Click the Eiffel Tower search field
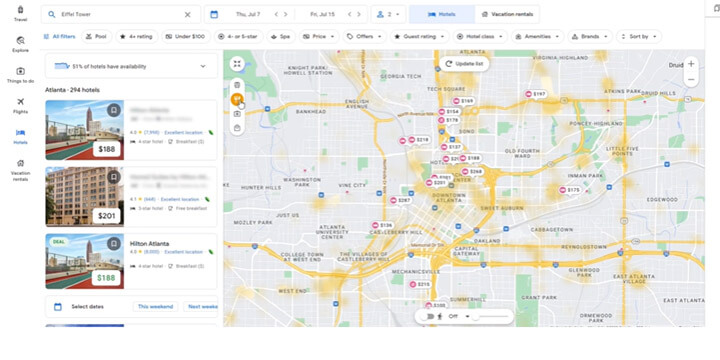This screenshot has width=720, height=360. [120, 14]
